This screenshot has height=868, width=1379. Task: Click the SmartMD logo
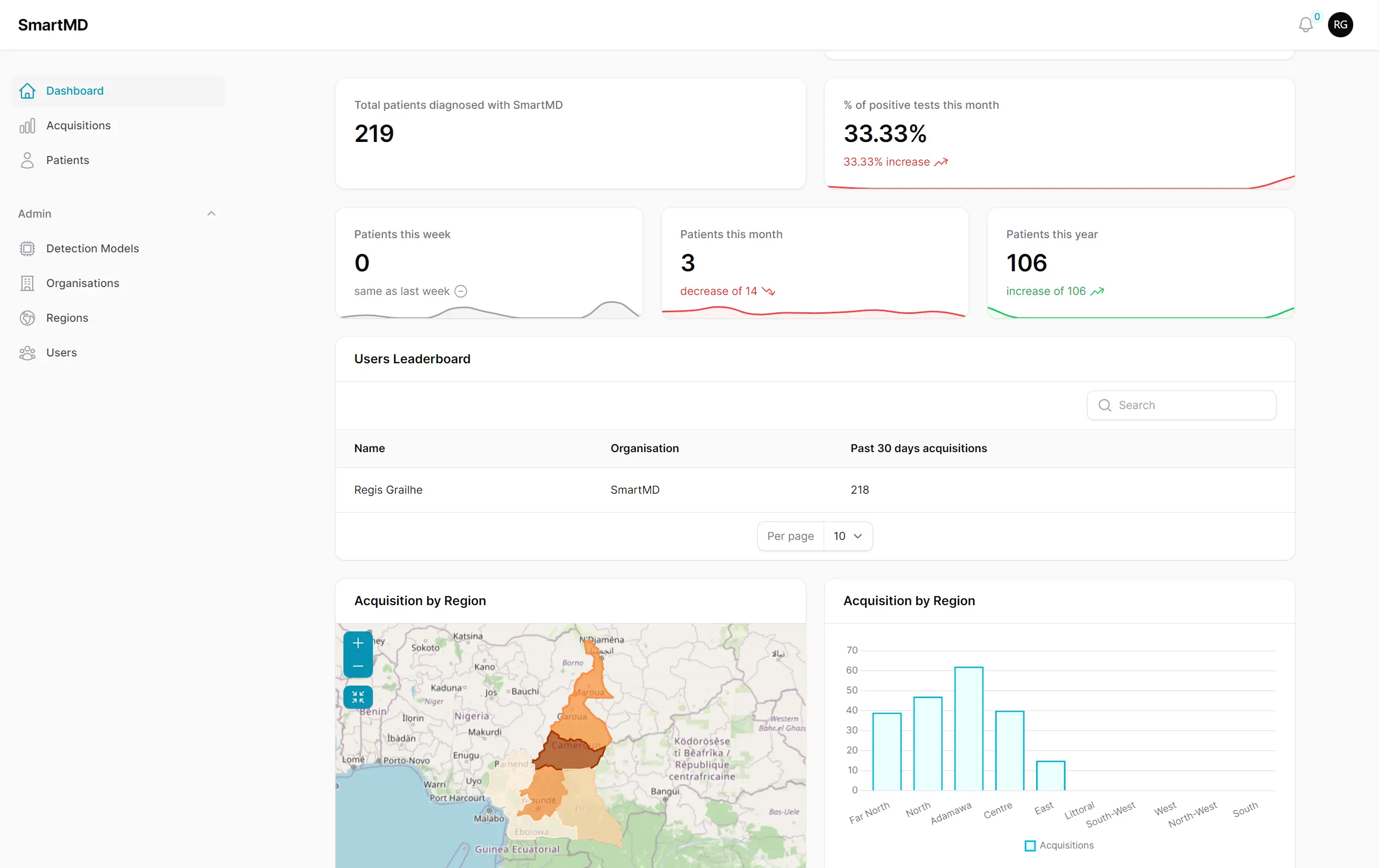click(53, 25)
